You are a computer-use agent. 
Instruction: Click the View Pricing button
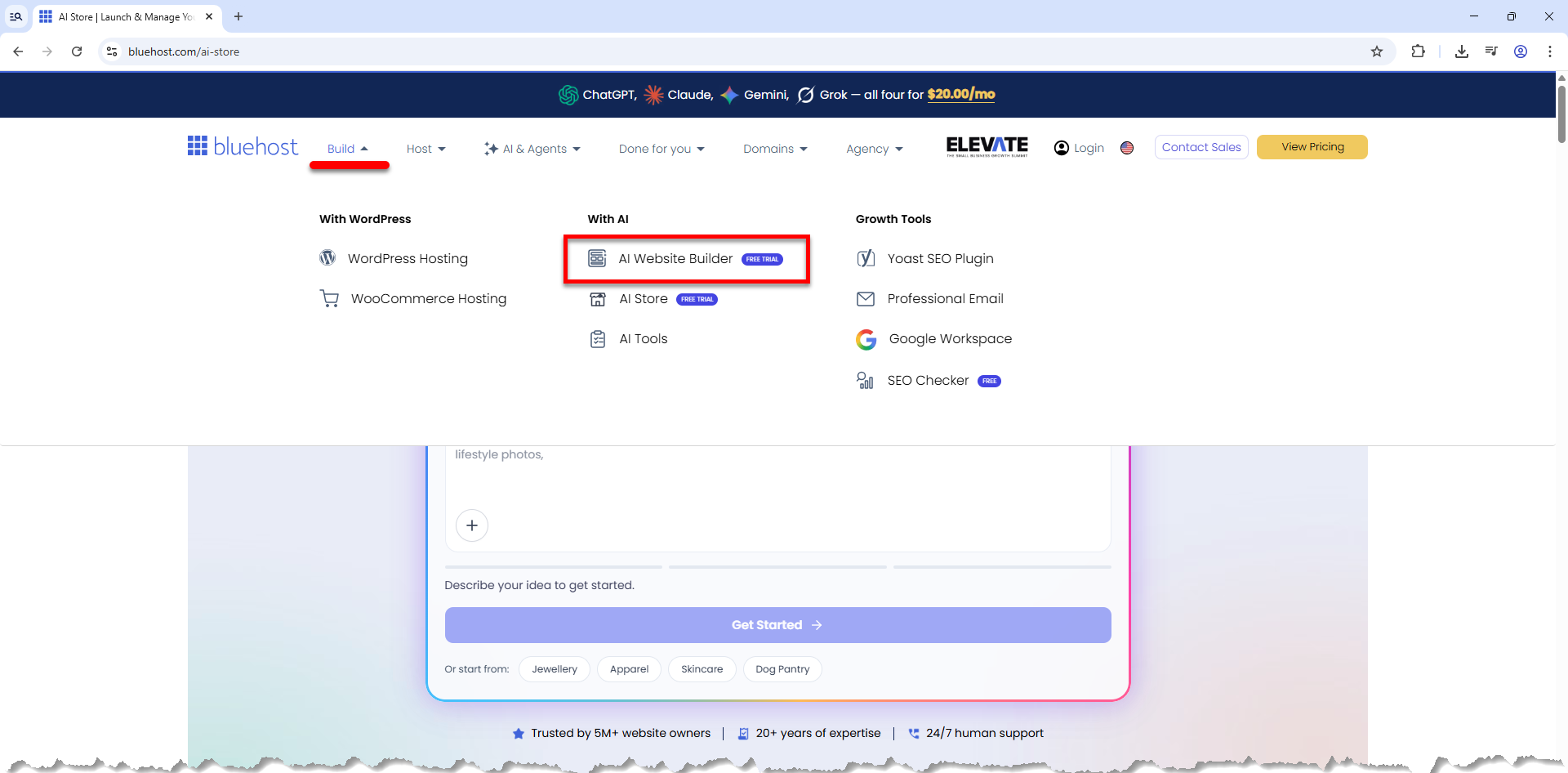[x=1312, y=147]
